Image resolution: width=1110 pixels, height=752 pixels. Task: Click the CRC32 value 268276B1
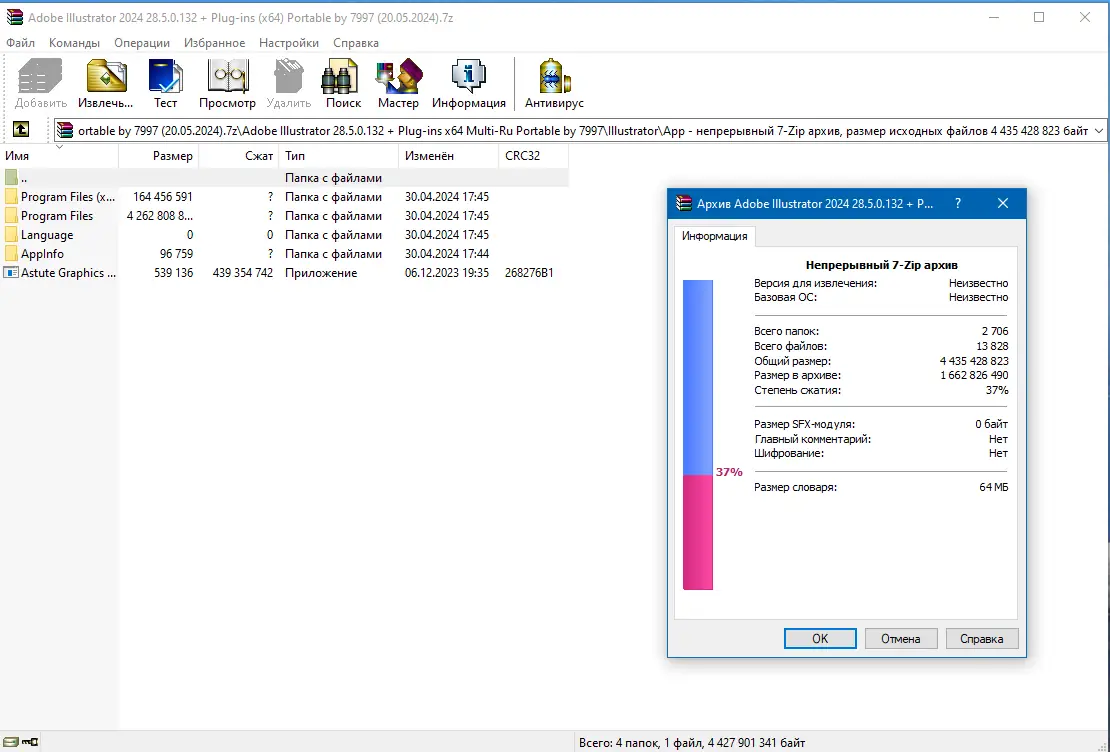(x=529, y=273)
